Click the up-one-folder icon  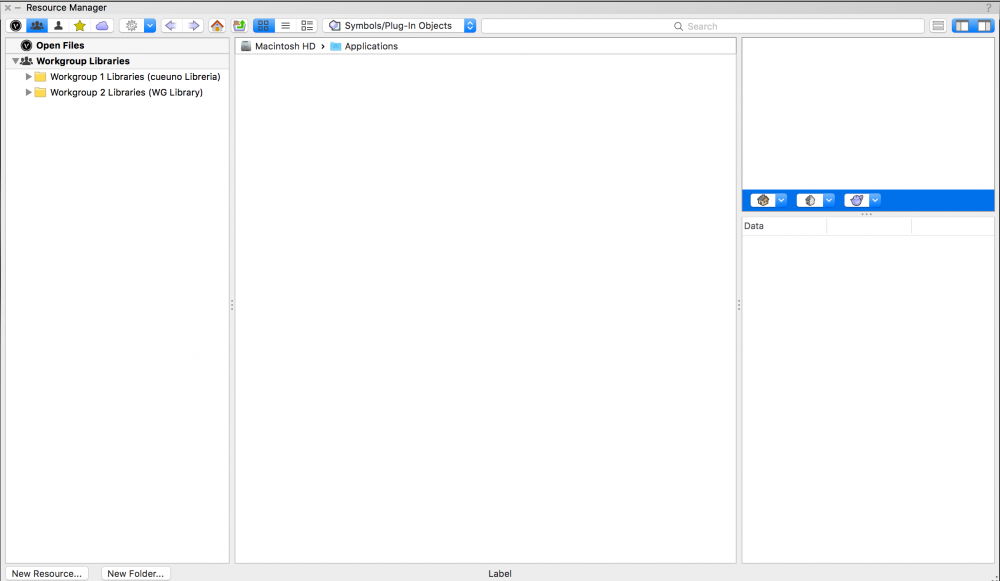click(239, 26)
